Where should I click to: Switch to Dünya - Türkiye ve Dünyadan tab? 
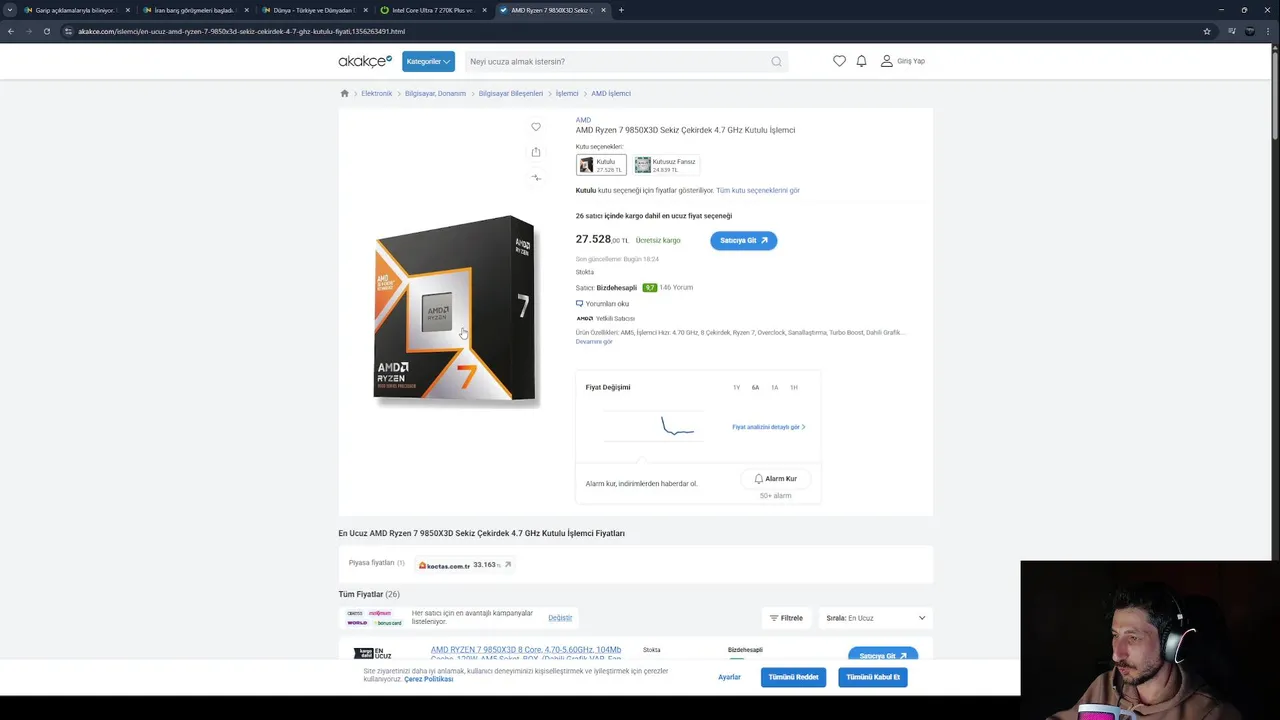pyautogui.click(x=315, y=10)
